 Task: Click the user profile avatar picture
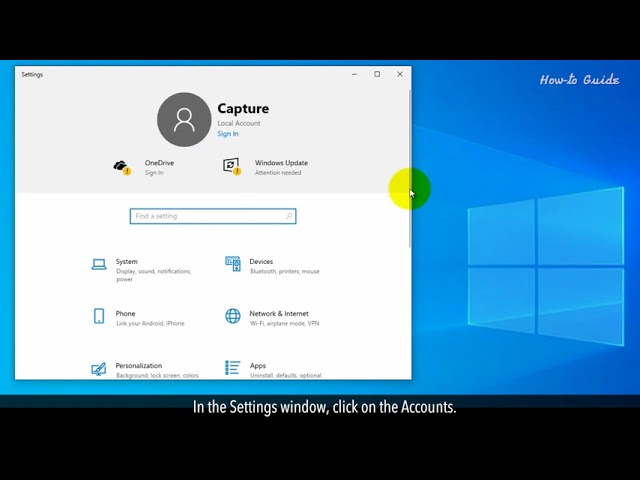[184, 120]
